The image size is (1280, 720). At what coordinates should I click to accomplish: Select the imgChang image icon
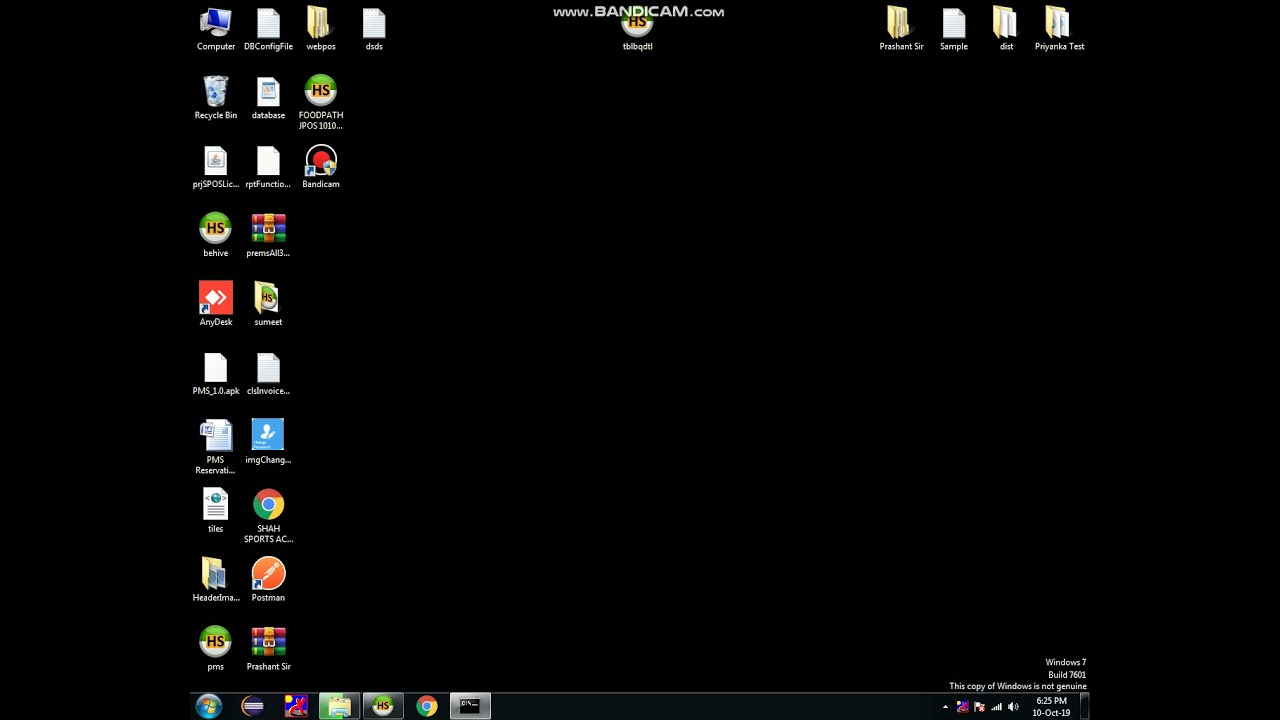pos(268,443)
